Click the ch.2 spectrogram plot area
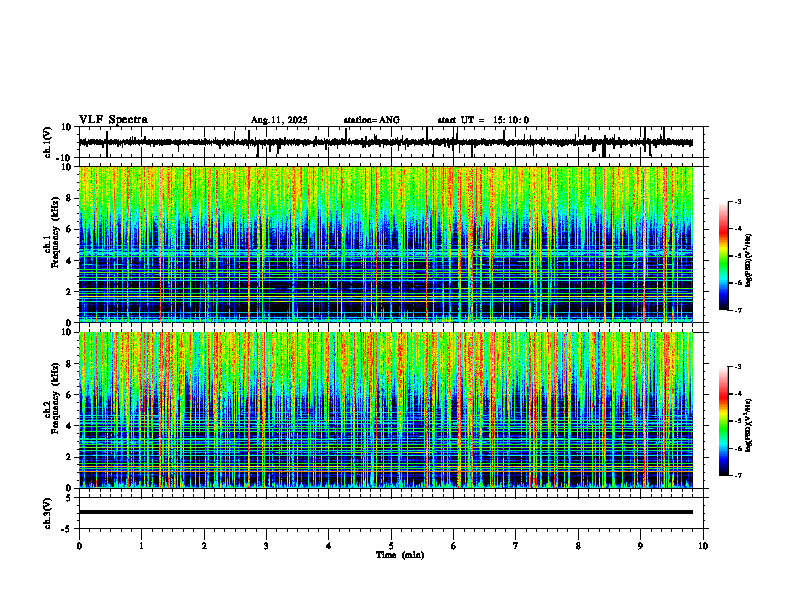Image resolution: width=792 pixels, height=612 pixels. [385, 410]
